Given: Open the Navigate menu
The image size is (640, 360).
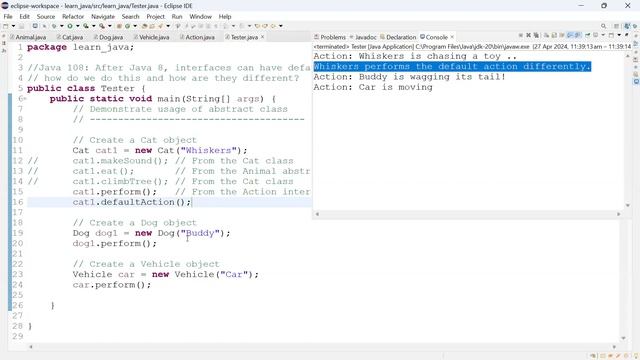Looking at the screenshot, I should [103, 16].
